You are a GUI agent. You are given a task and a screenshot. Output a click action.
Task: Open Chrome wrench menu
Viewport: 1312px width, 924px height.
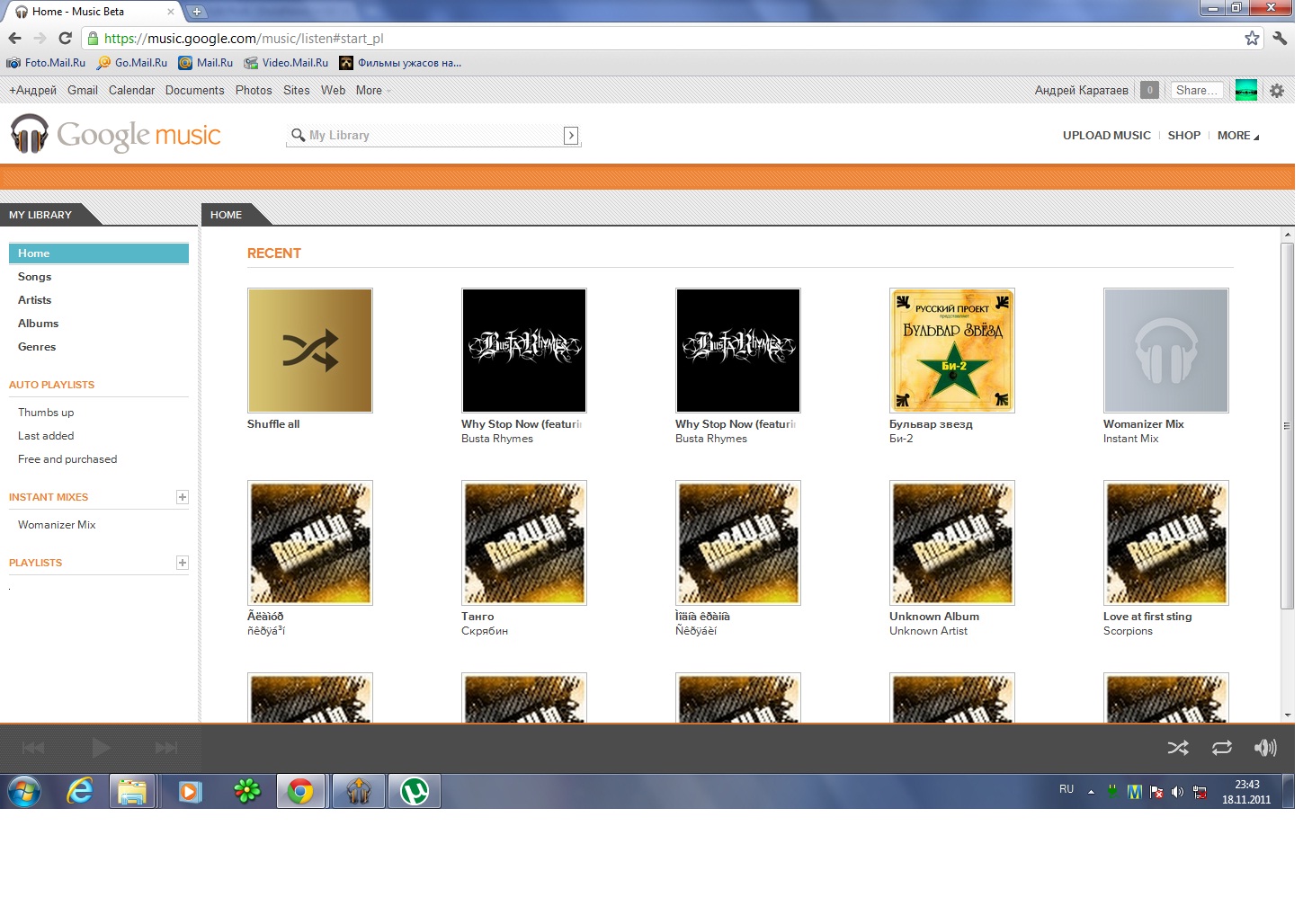(x=1280, y=38)
